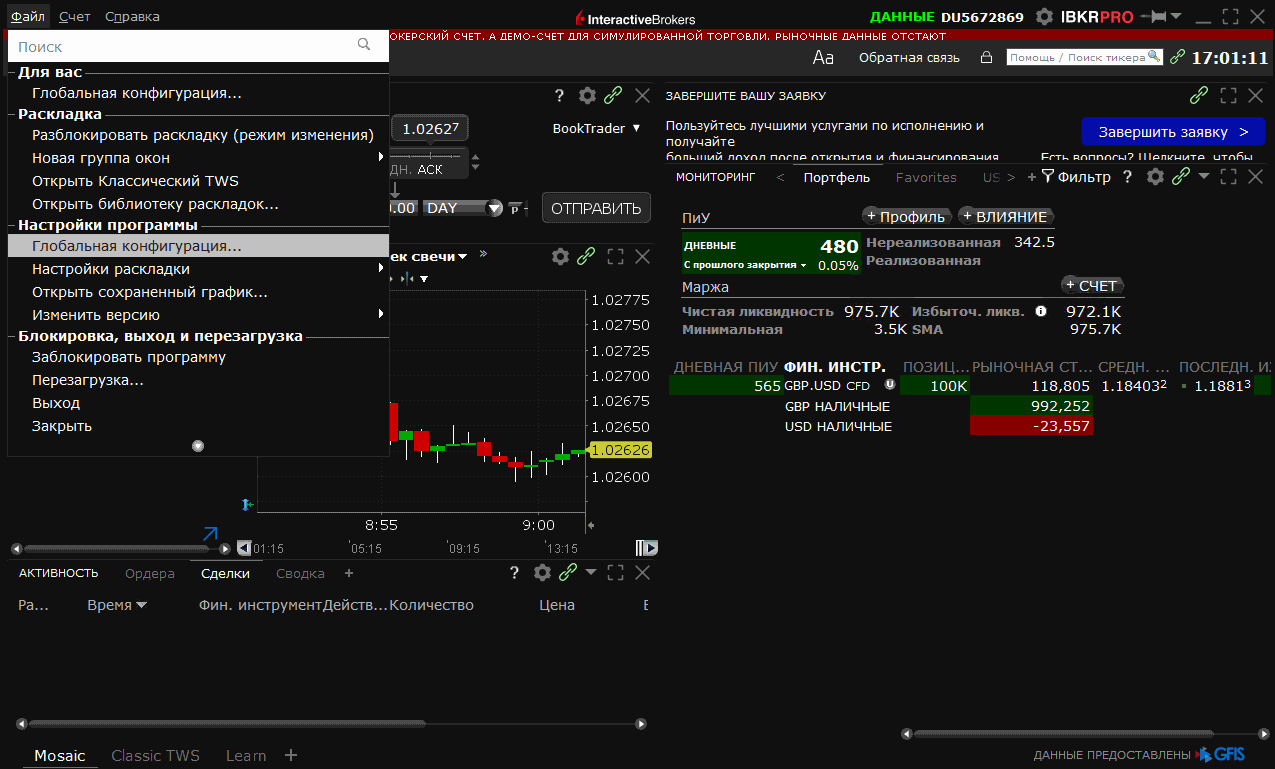
Task: Click the order entry panel link group icon
Action: [x=613, y=96]
